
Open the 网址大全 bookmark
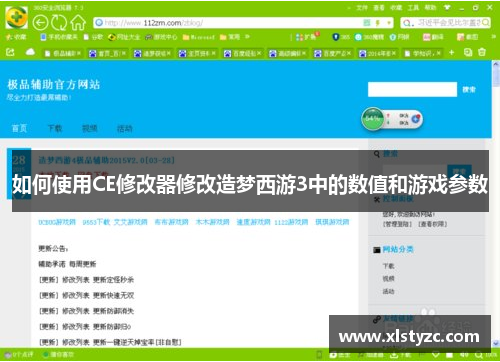(125, 37)
